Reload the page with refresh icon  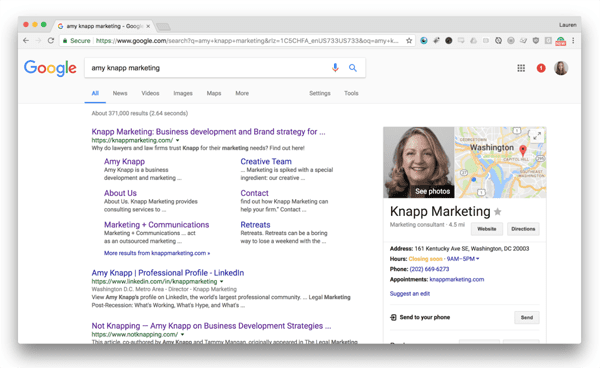[51, 41]
